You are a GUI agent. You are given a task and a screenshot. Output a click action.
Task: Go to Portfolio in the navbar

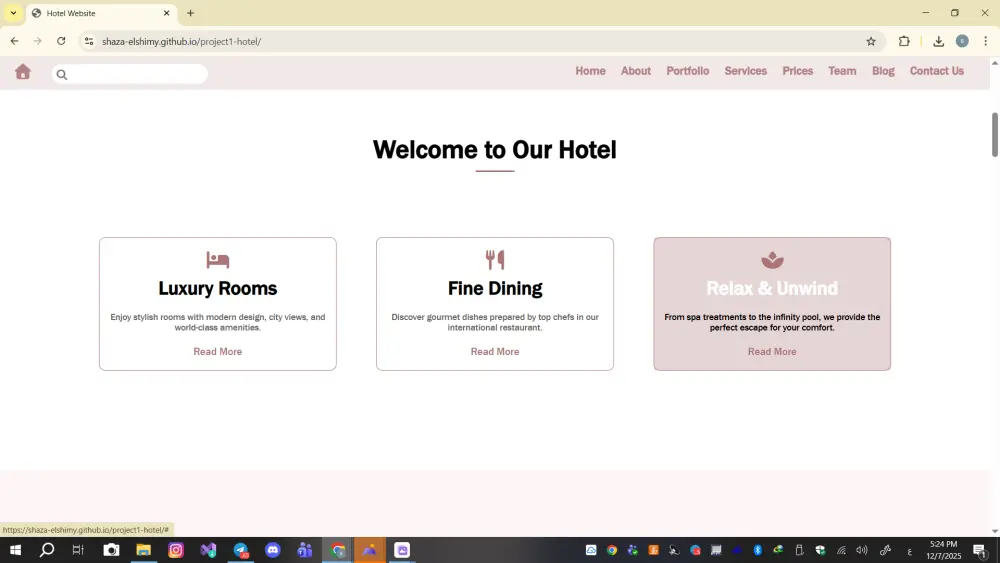tap(688, 71)
